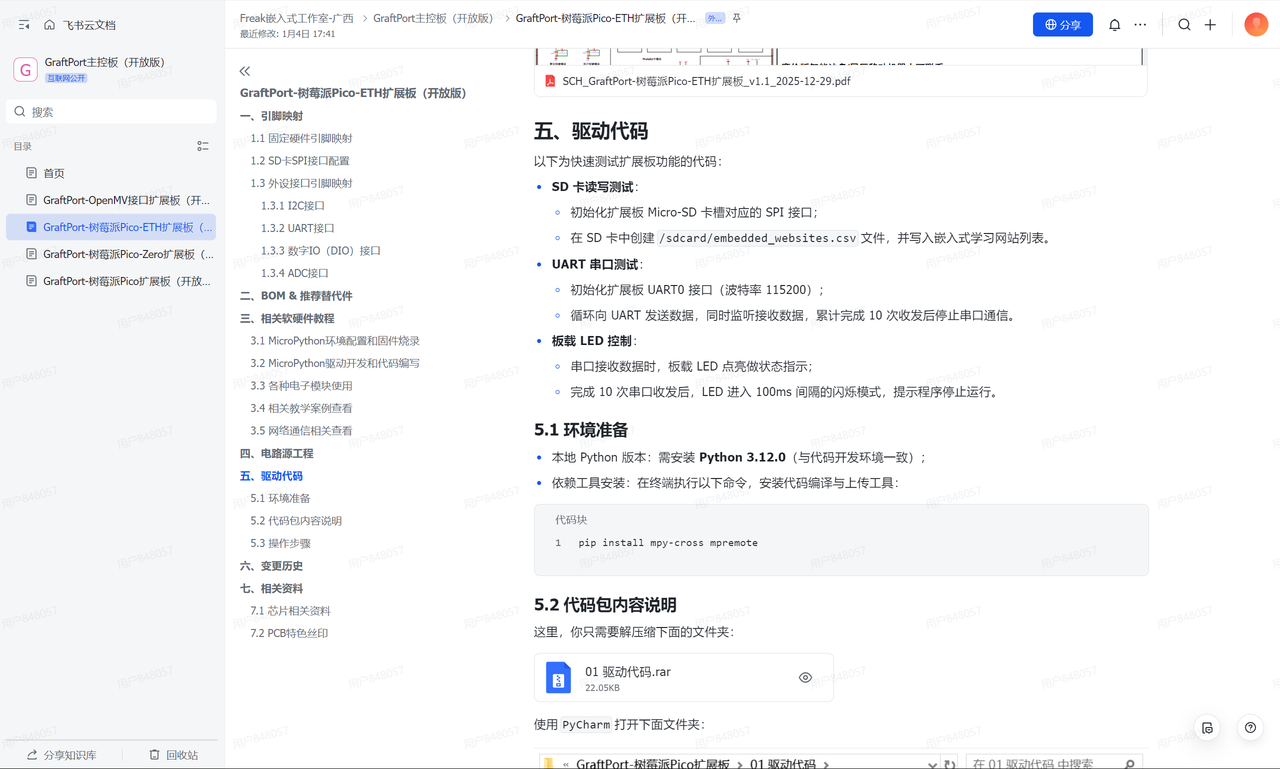The image size is (1280, 769).
Task: Click 分享知识库 share wiki
Action: click(62, 755)
